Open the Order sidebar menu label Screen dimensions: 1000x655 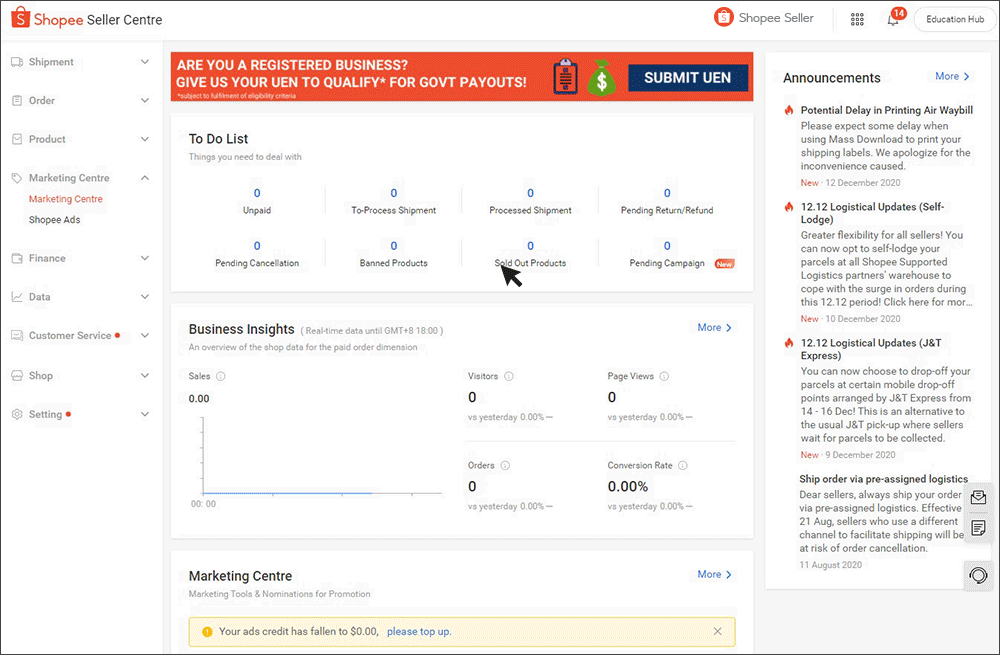click(41, 100)
